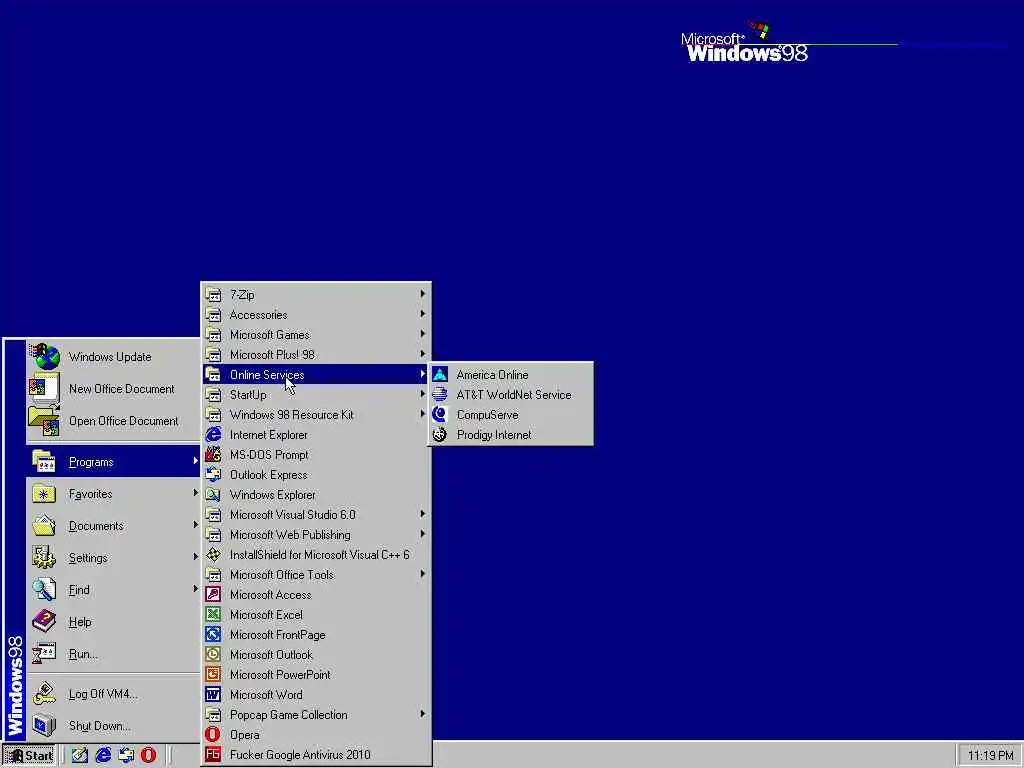Click the Microsoft FrontPage icon
This screenshot has width=1024, height=768.
pyautogui.click(x=213, y=634)
